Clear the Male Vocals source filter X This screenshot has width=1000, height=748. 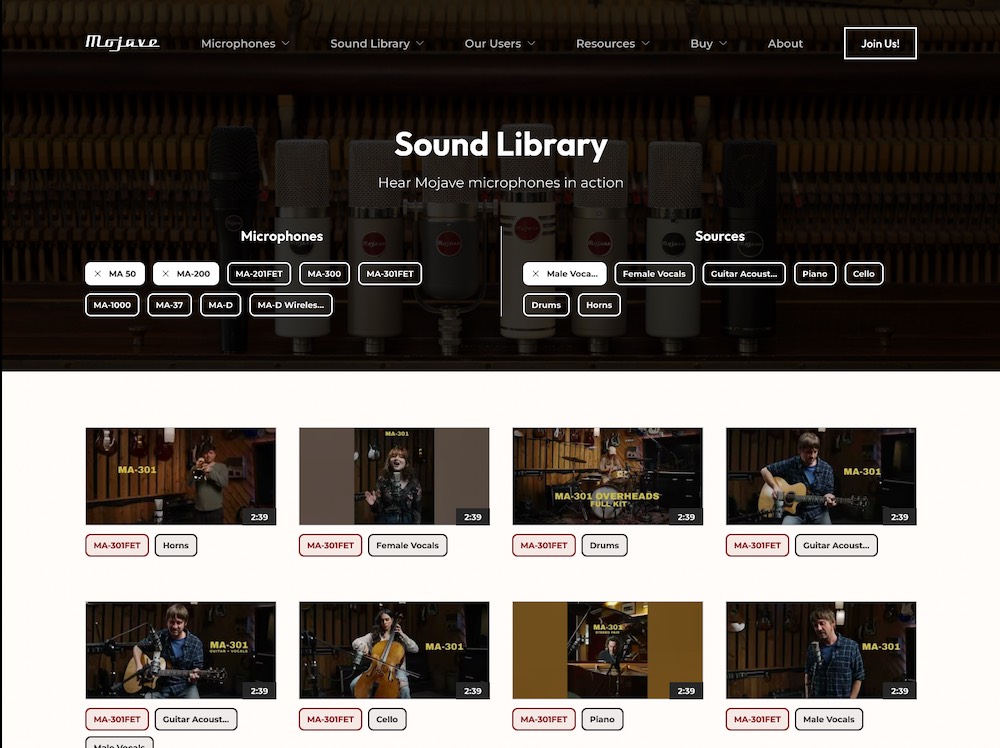pyautogui.click(x=536, y=274)
